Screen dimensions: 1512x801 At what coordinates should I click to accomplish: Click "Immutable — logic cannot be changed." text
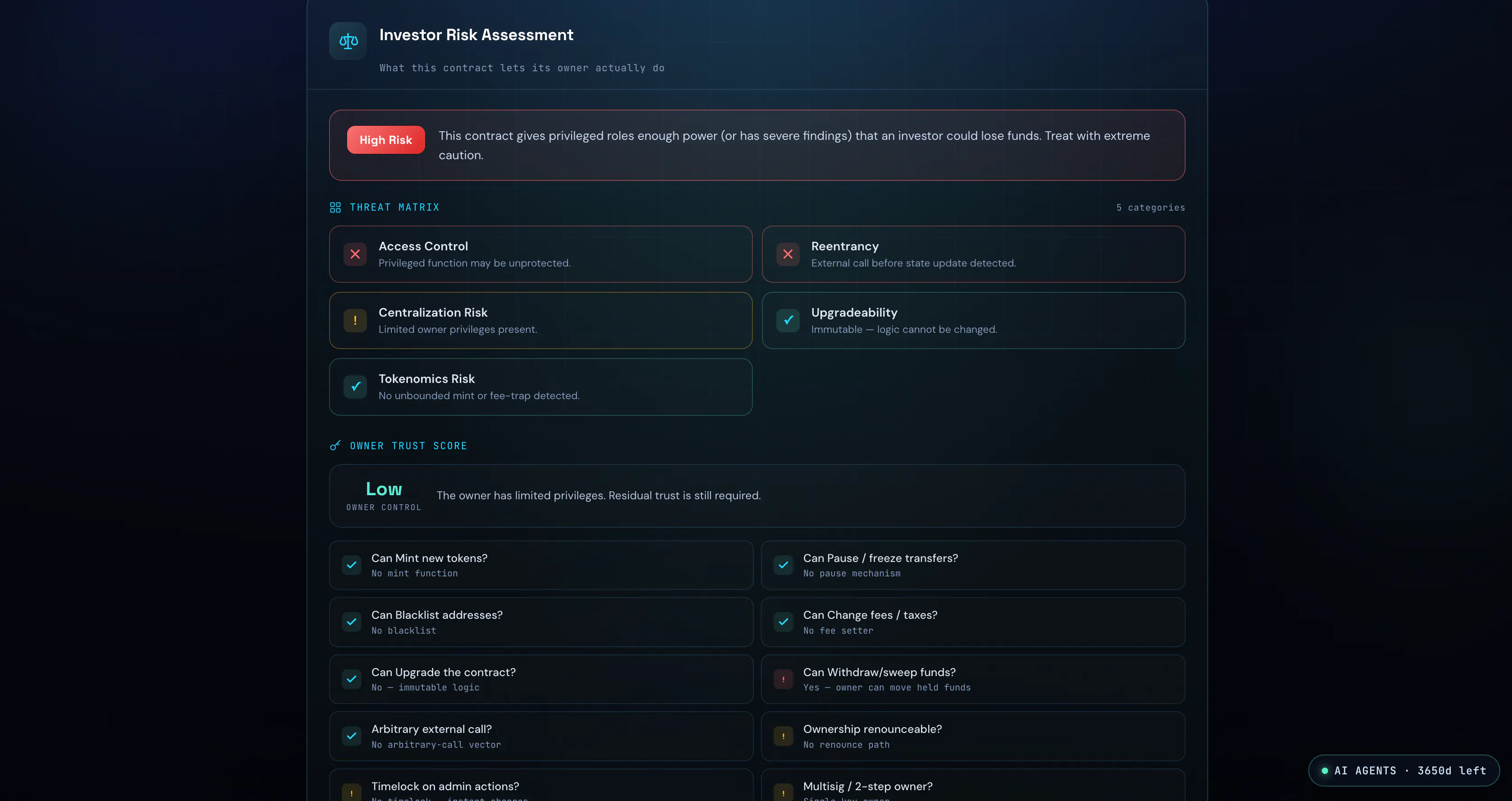pyautogui.click(x=904, y=329)
